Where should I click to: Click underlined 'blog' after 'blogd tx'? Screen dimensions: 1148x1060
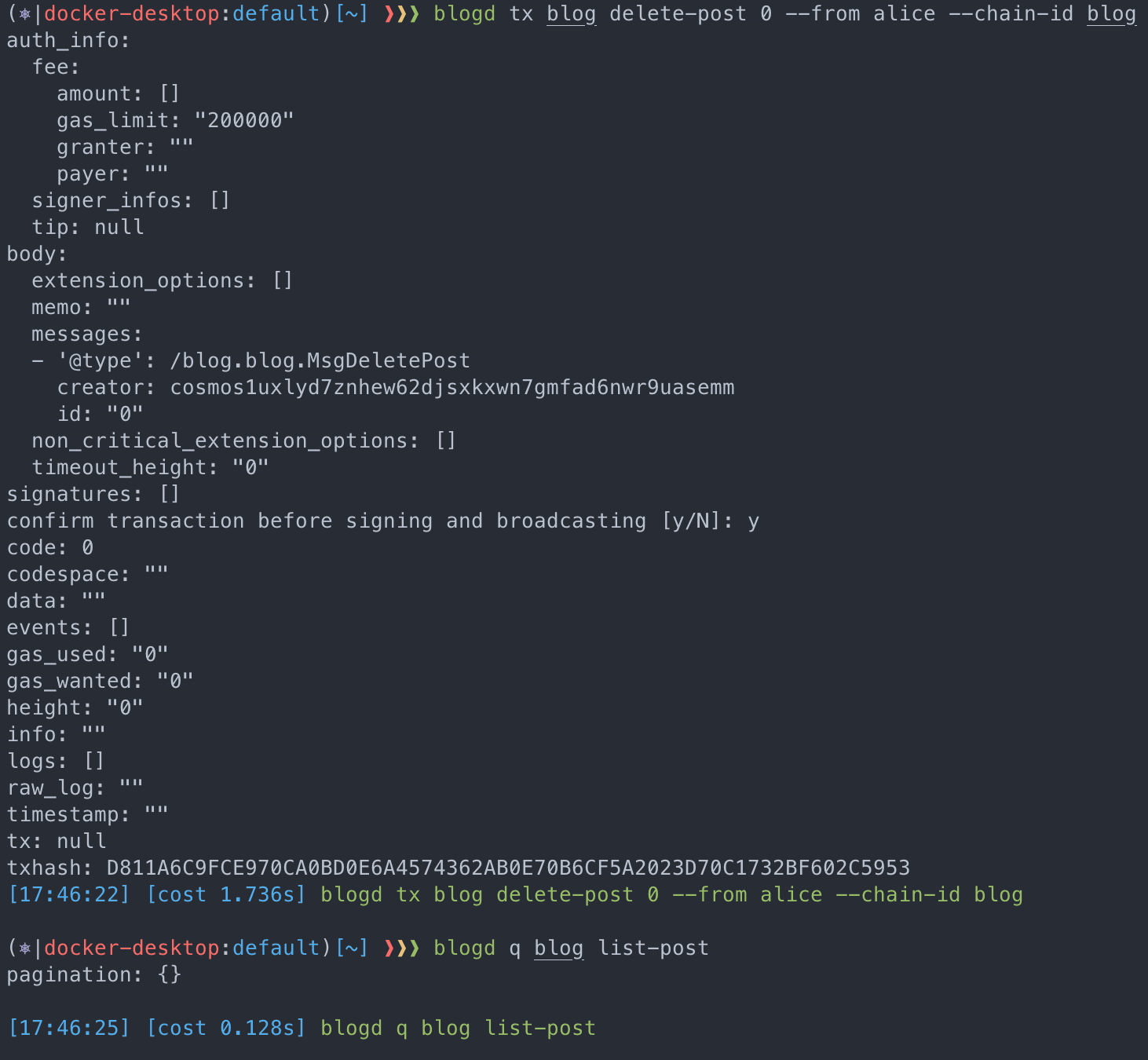coord(571,14)
